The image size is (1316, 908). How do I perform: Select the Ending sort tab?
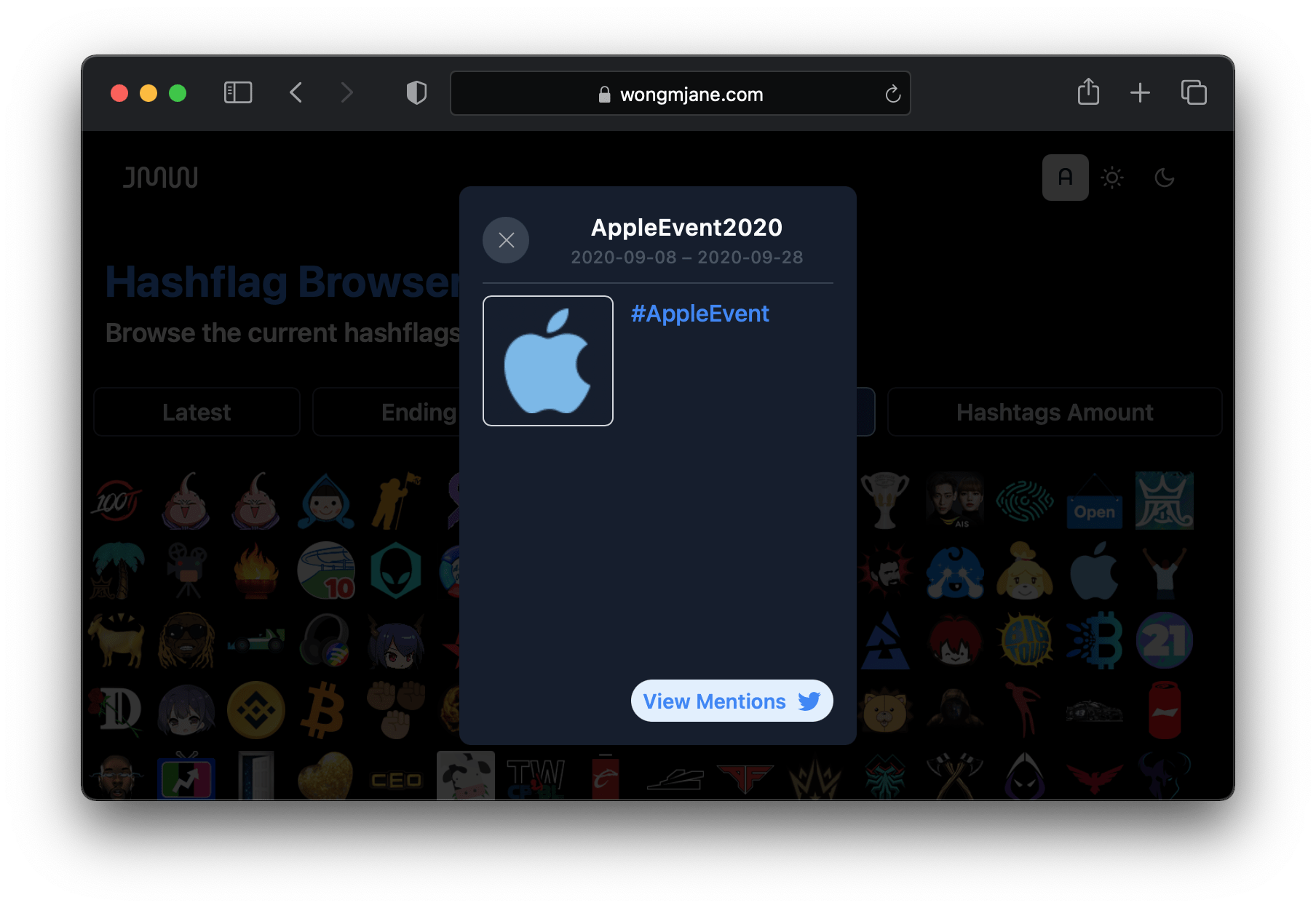pyautogui.click(x=387, y=413)
